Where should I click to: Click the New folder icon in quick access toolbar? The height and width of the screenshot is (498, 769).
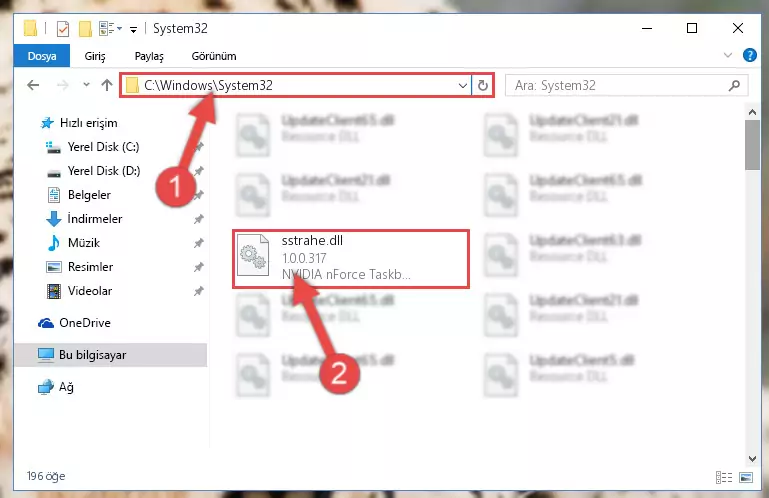tap(85, 29)
